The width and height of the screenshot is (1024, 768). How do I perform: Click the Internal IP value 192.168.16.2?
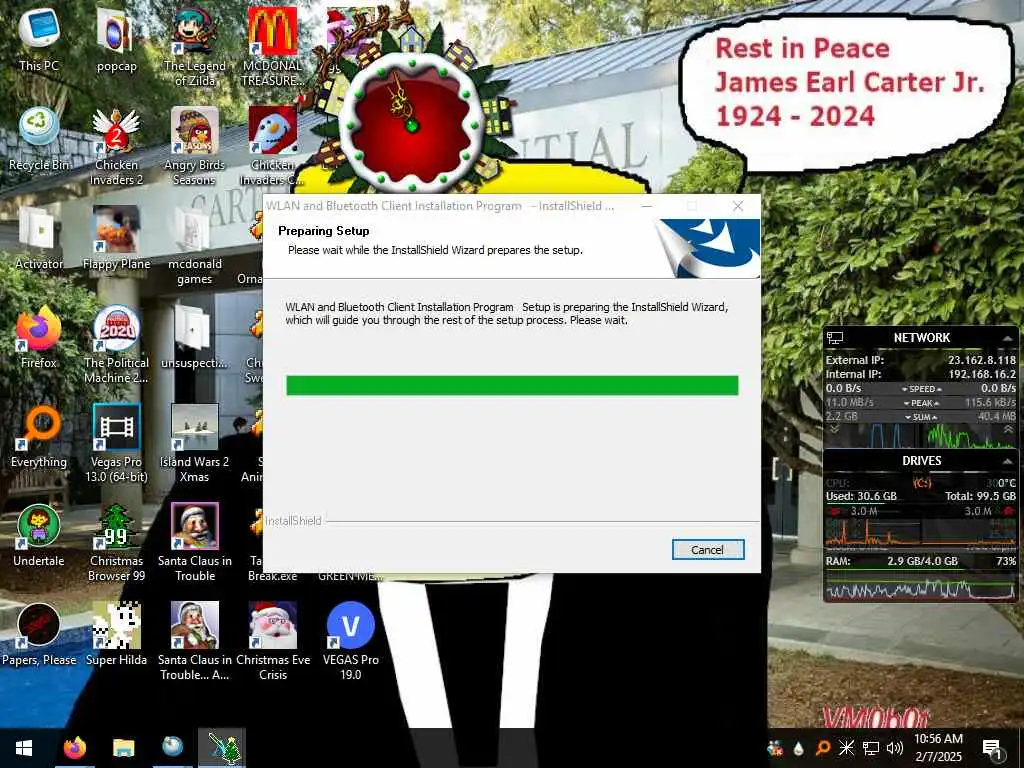coord(982,374)
